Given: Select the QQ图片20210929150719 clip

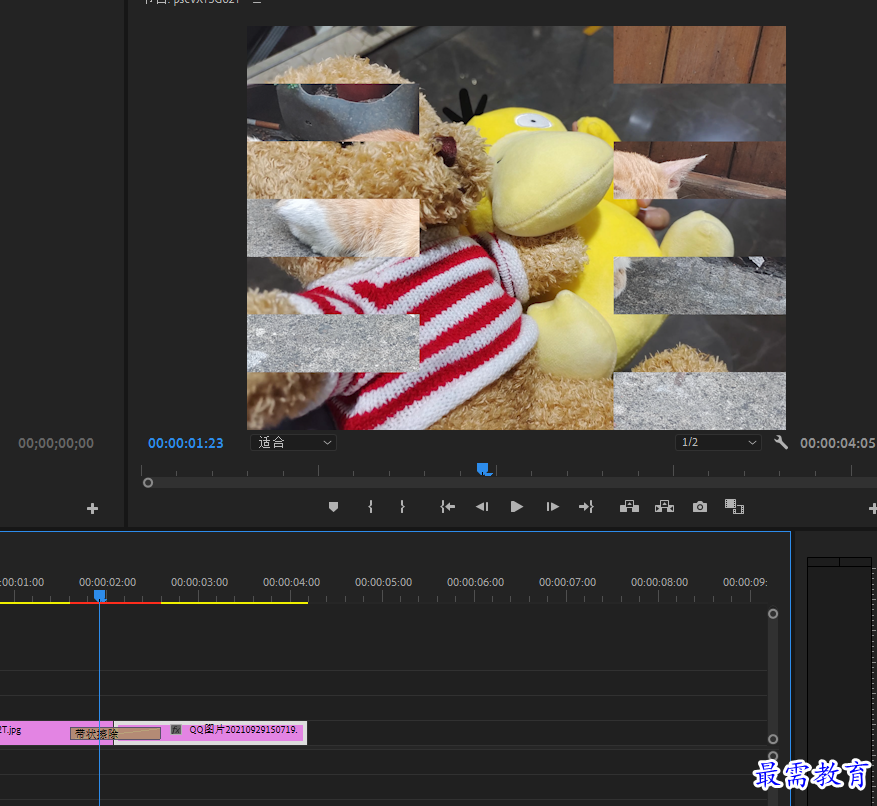Looking at the screenshot, I should 210,733.
